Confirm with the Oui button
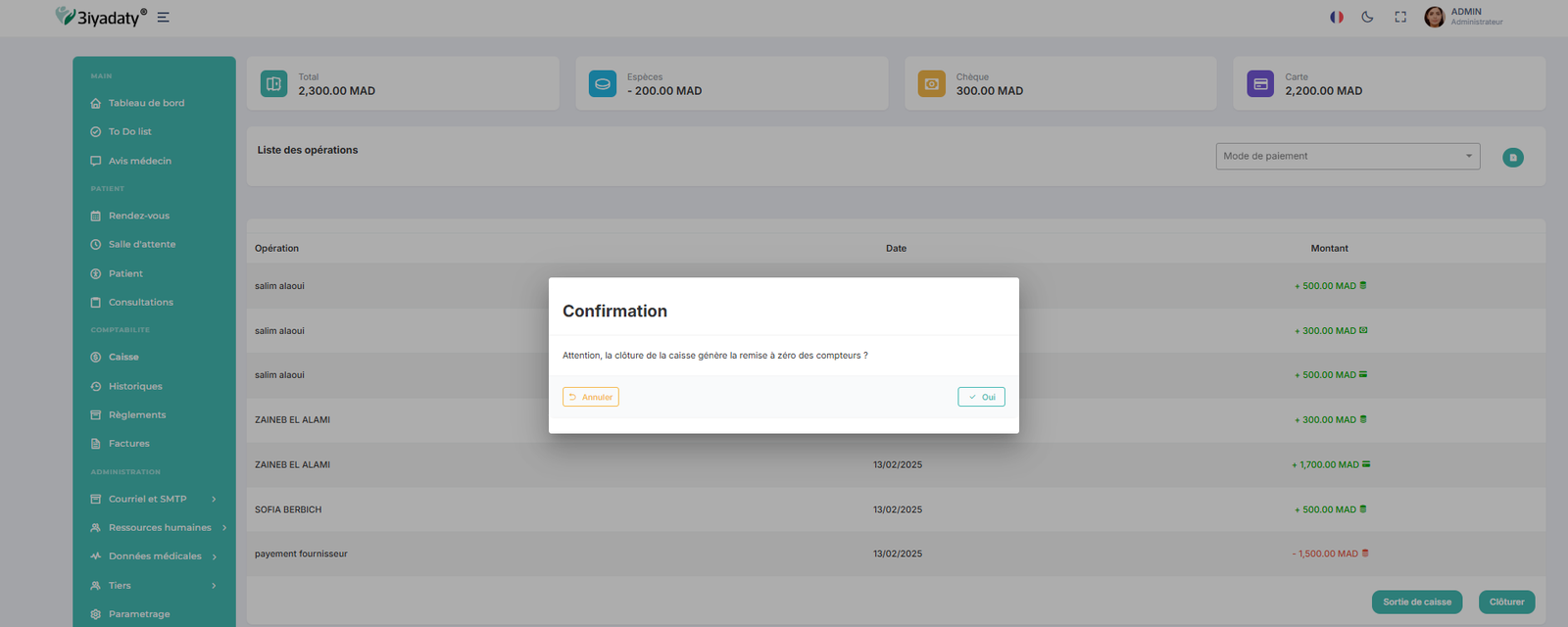This screenshot has width=1568, height=627. tap(981, 397)
